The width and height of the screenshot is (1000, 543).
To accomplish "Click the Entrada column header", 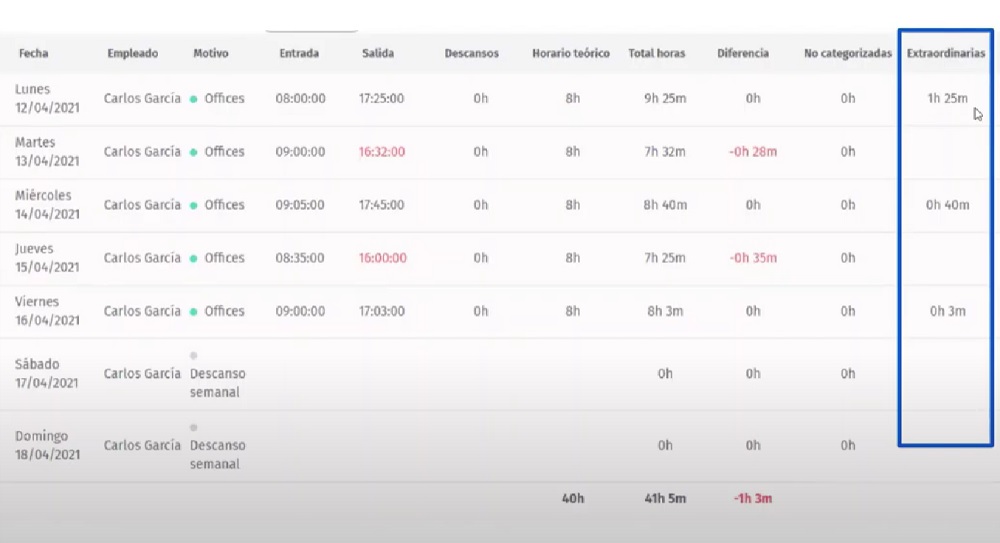I will coord(300,53).
